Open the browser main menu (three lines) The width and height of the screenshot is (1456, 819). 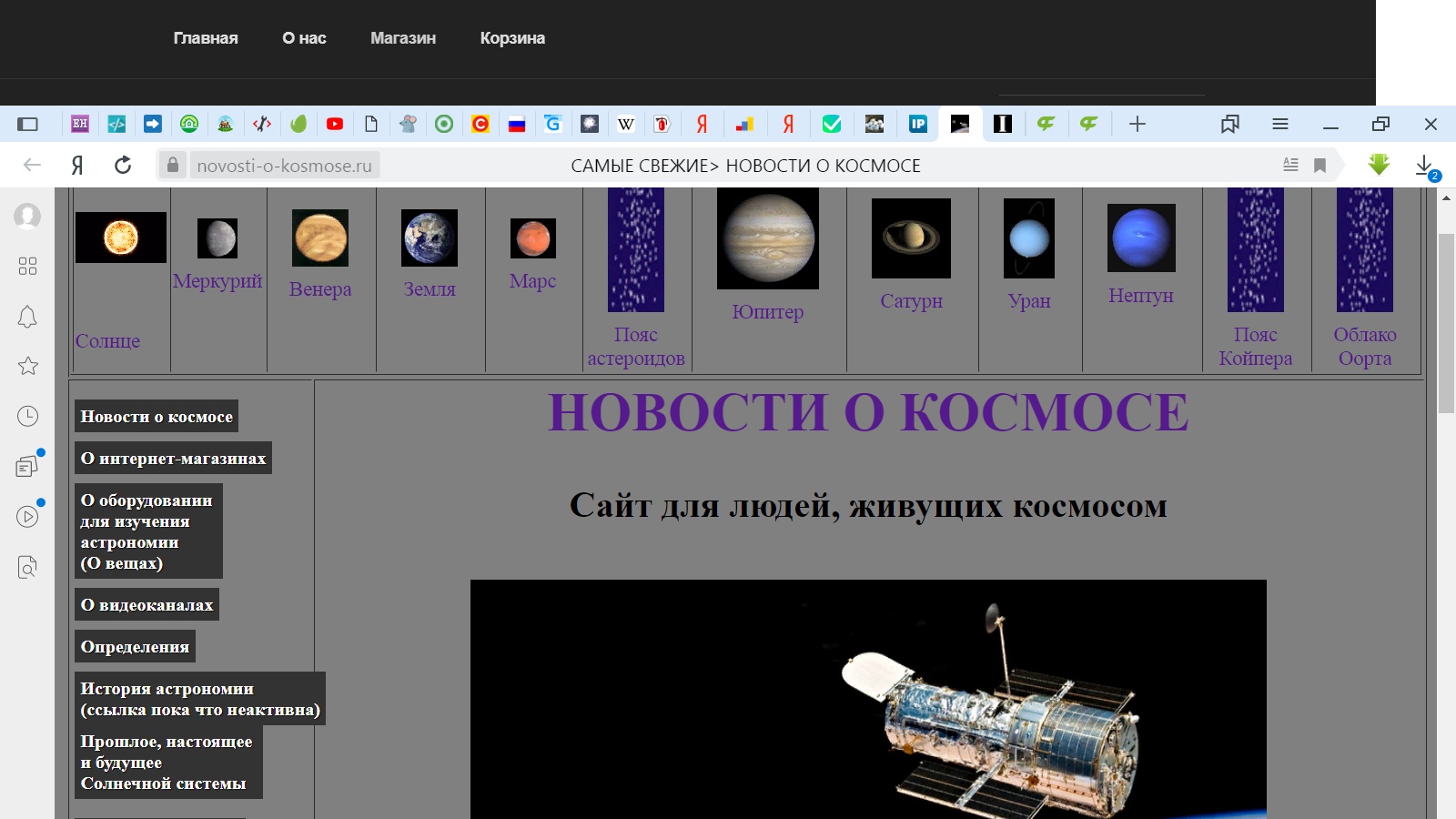coord(1280,124)
